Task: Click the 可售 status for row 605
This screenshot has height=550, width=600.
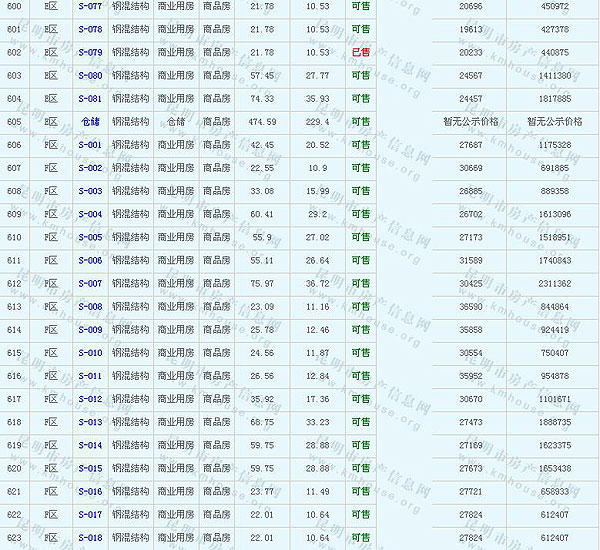Action: point(360,122)
